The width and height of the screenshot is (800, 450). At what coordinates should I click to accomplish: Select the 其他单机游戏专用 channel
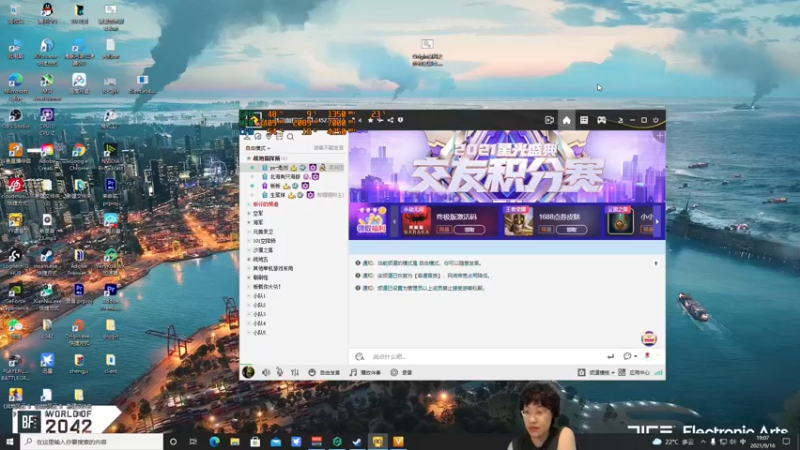point(273,268)
